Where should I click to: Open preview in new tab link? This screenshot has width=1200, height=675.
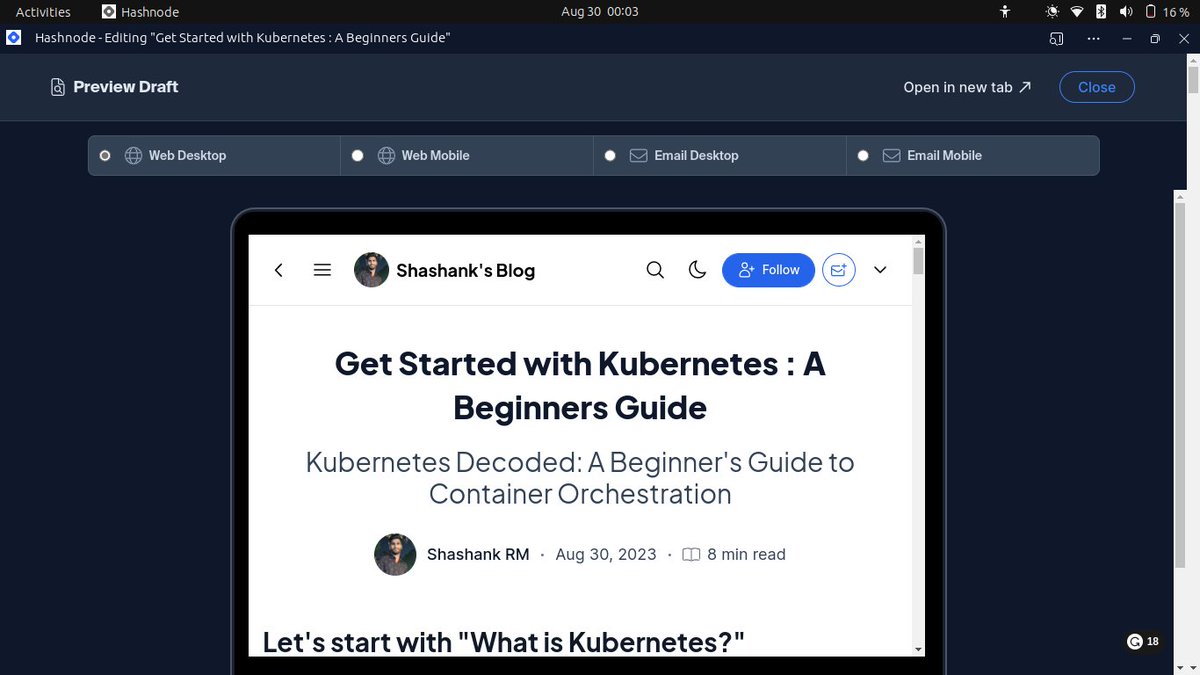[967, 87]
